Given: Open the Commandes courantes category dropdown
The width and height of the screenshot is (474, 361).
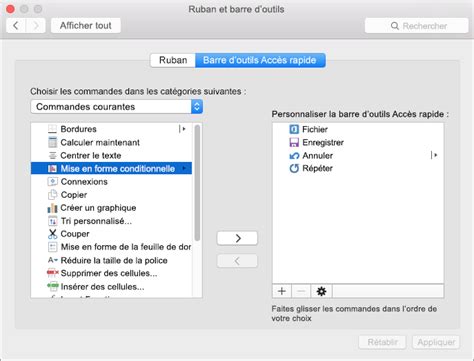Looking at the screenshot, I should point(116,107).
